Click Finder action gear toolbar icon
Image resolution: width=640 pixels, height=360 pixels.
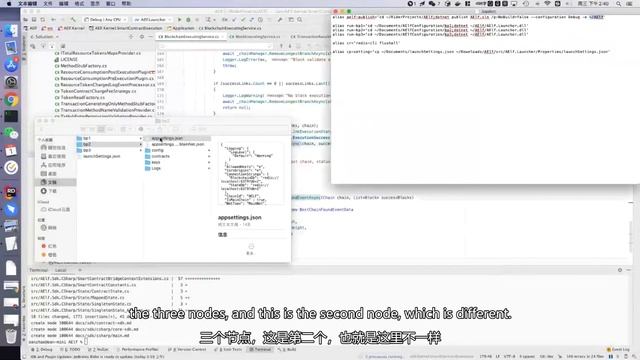pos(142,129)
